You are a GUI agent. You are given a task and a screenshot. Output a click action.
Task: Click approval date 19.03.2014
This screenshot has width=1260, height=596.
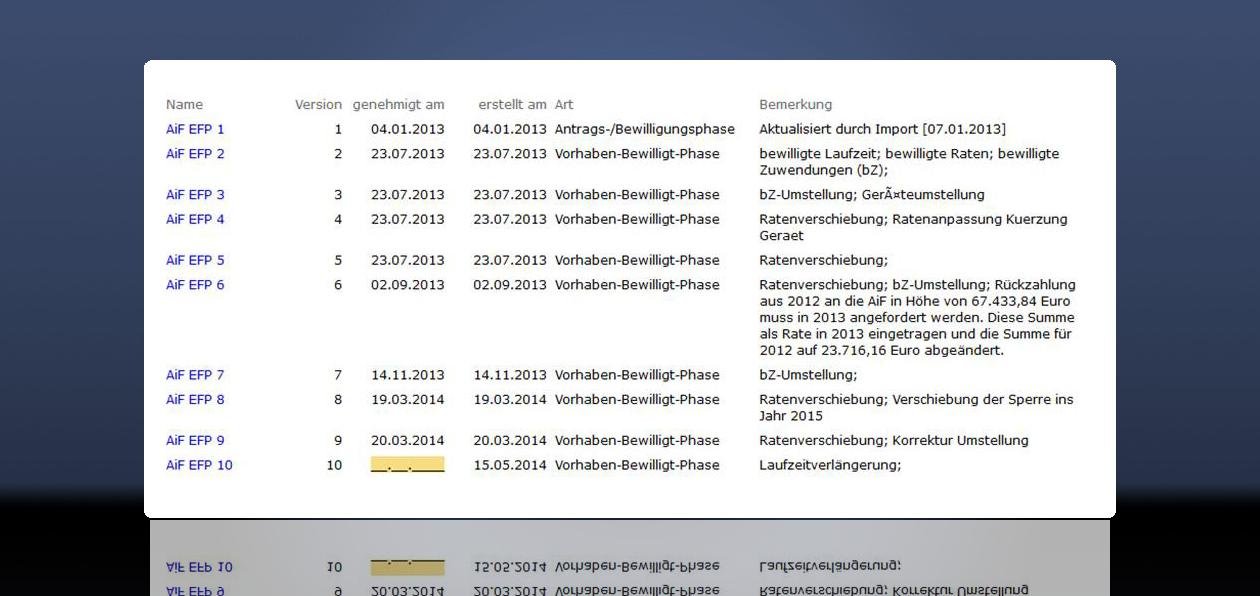click(x=407, y=399)
